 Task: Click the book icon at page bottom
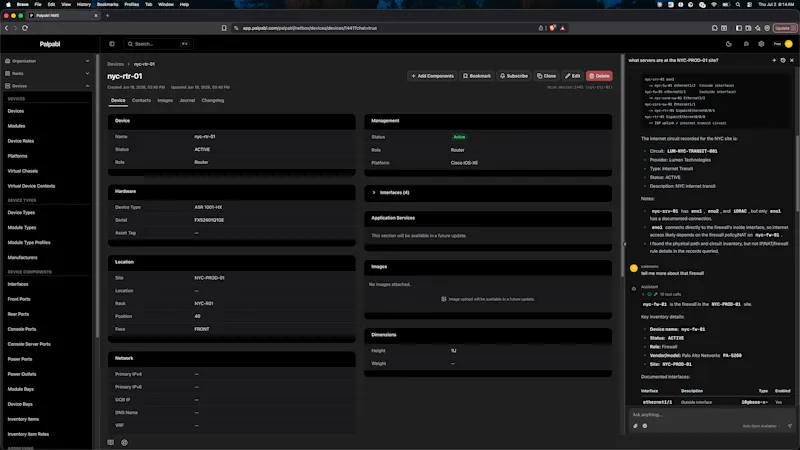(x=111, y=442)
